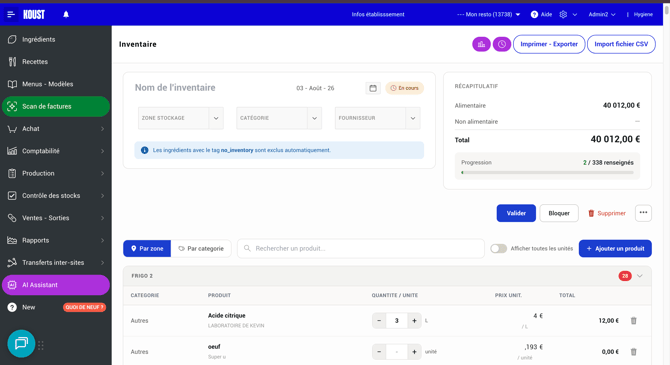
Task: Click Supprimer to delete the inventory
Action: point(607,213)
